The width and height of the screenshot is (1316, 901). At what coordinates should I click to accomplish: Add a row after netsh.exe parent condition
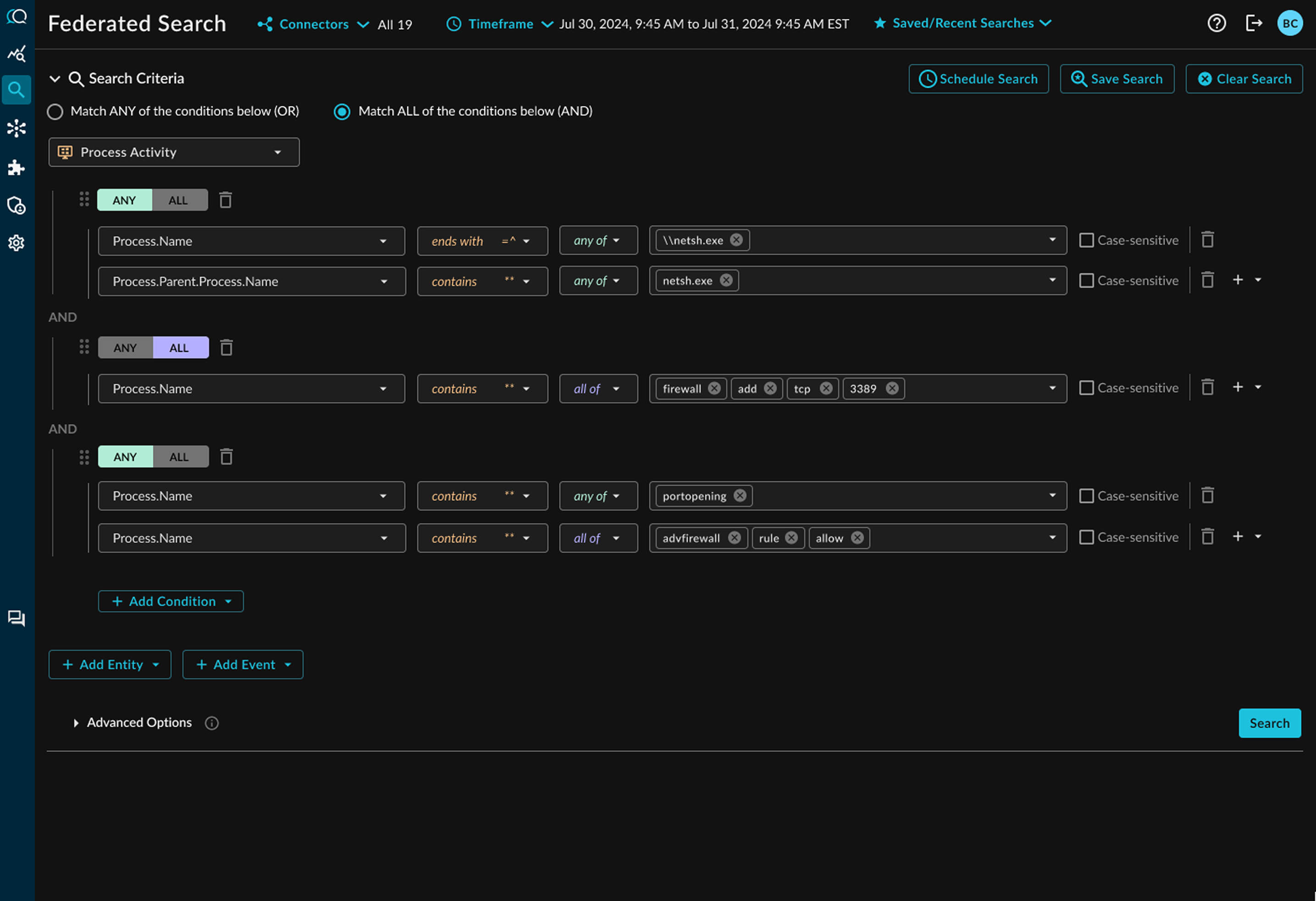pyautogui.click(x=1238, y=280)
